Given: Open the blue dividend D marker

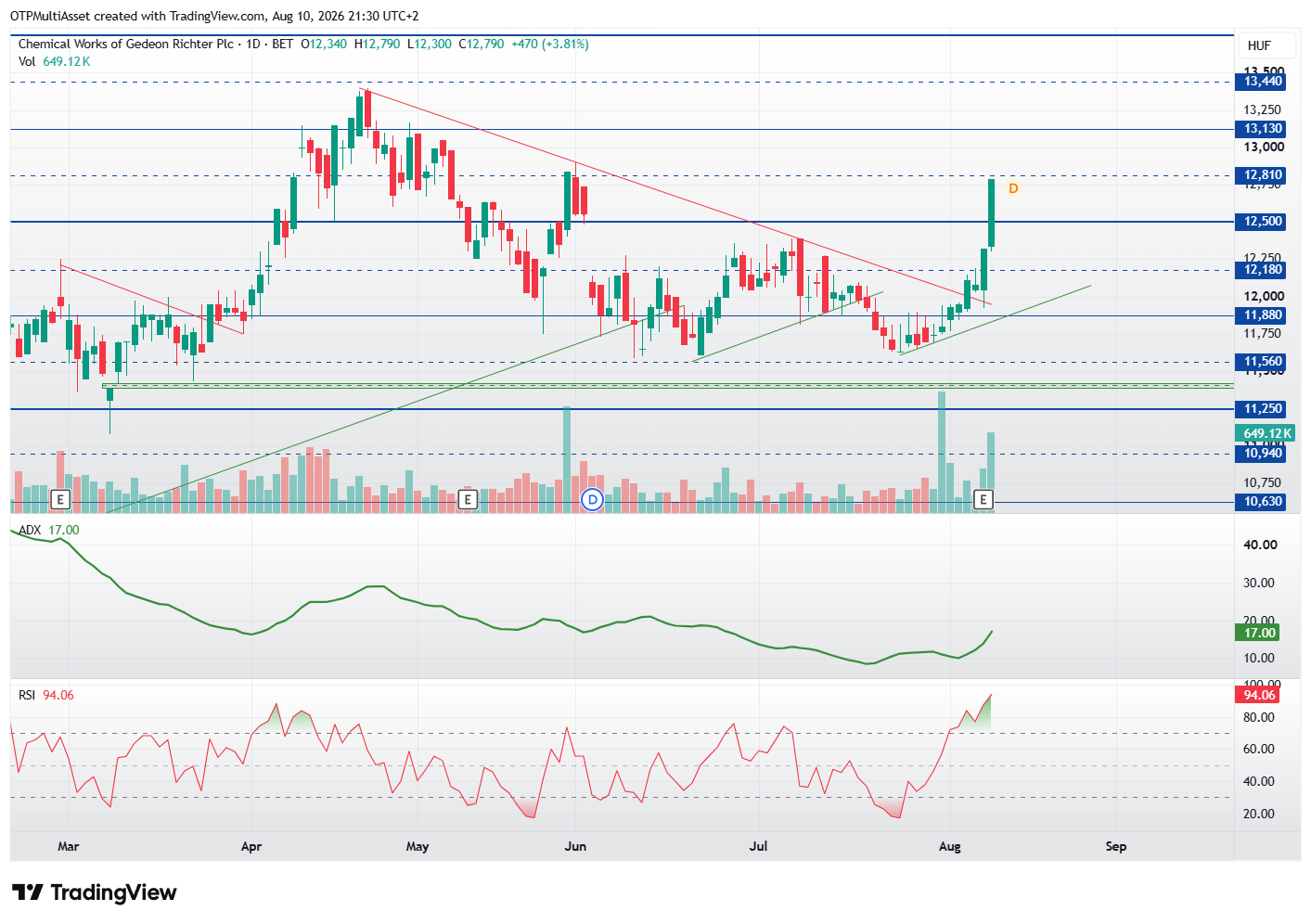Looking at the screenshot, I should [592, 500].
